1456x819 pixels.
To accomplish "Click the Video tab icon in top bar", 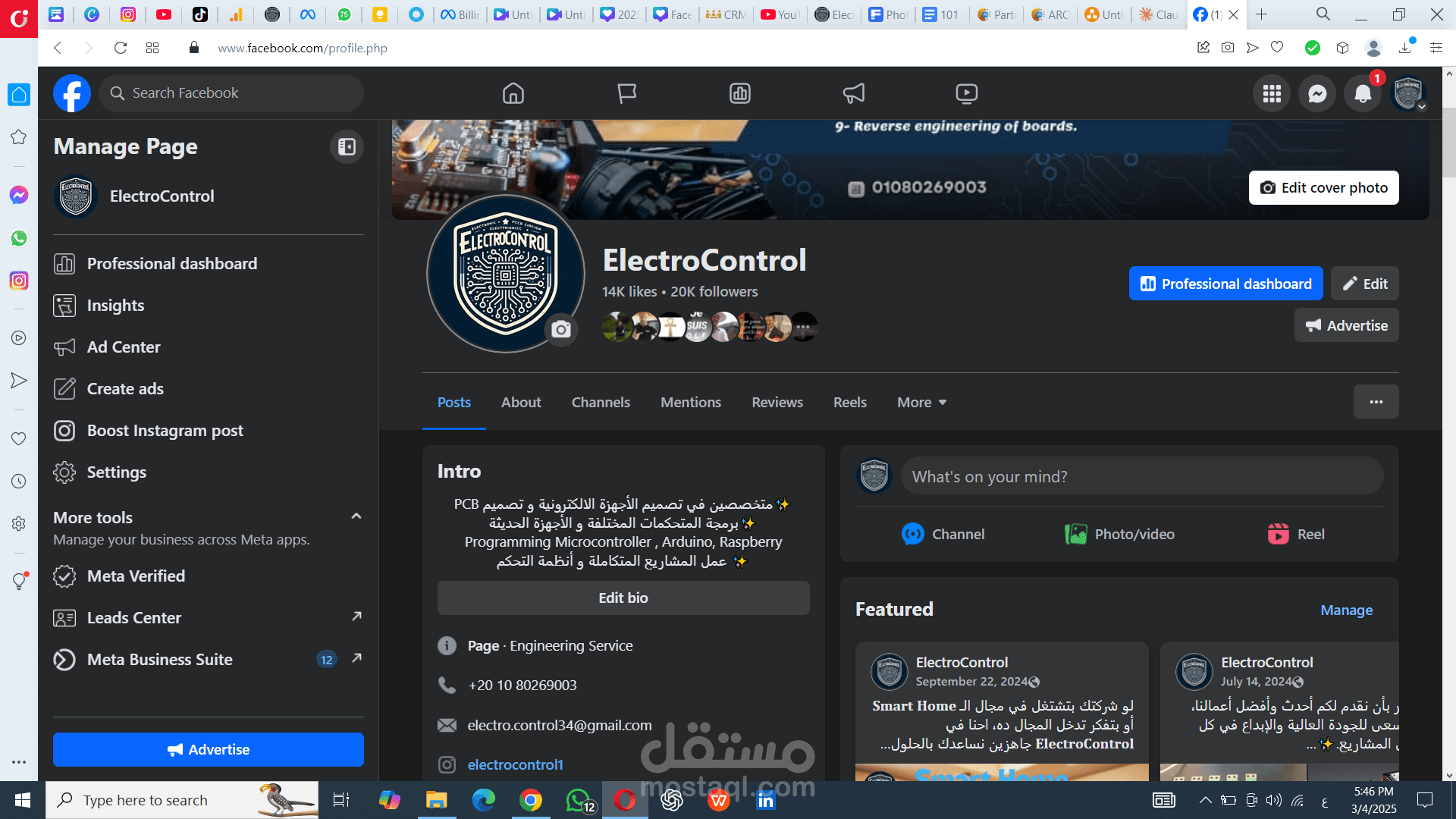I will pyautogui.click(x=966, y=93).
